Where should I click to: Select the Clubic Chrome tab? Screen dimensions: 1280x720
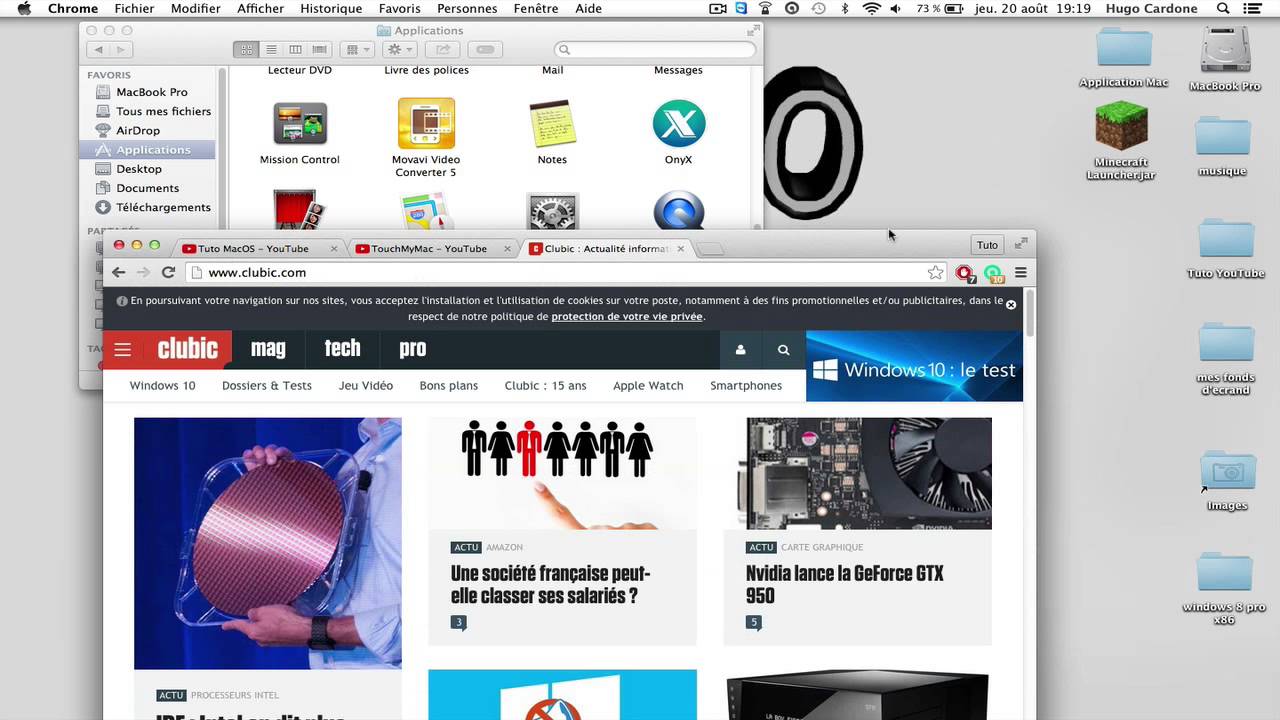[605, 248]
